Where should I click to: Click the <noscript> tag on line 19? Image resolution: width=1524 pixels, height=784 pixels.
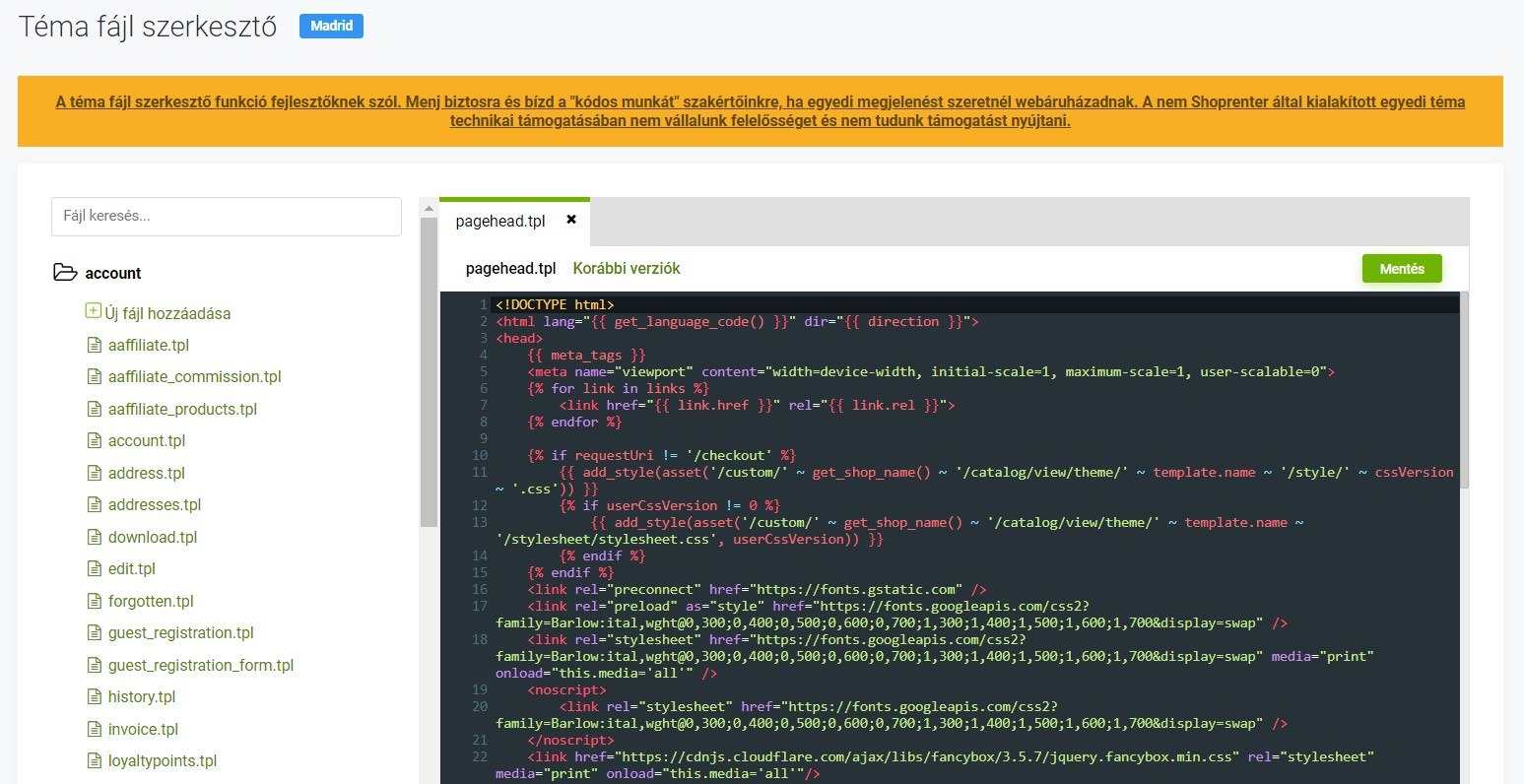point(566,689)
